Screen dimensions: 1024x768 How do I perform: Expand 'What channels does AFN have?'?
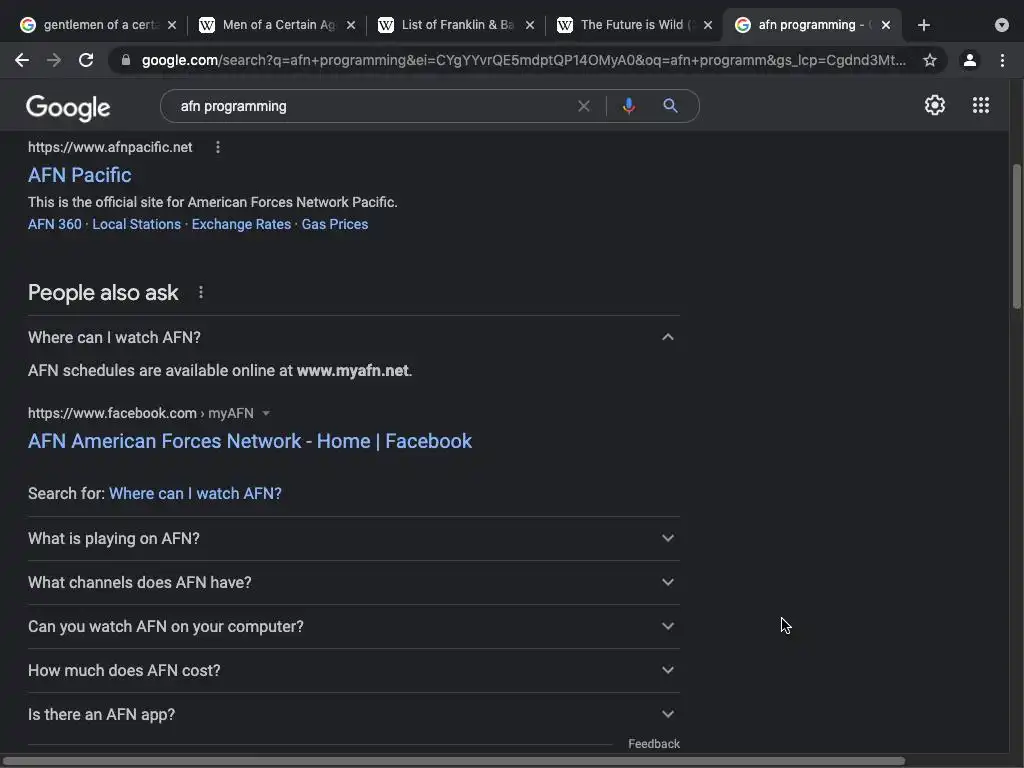click(353, 583)
